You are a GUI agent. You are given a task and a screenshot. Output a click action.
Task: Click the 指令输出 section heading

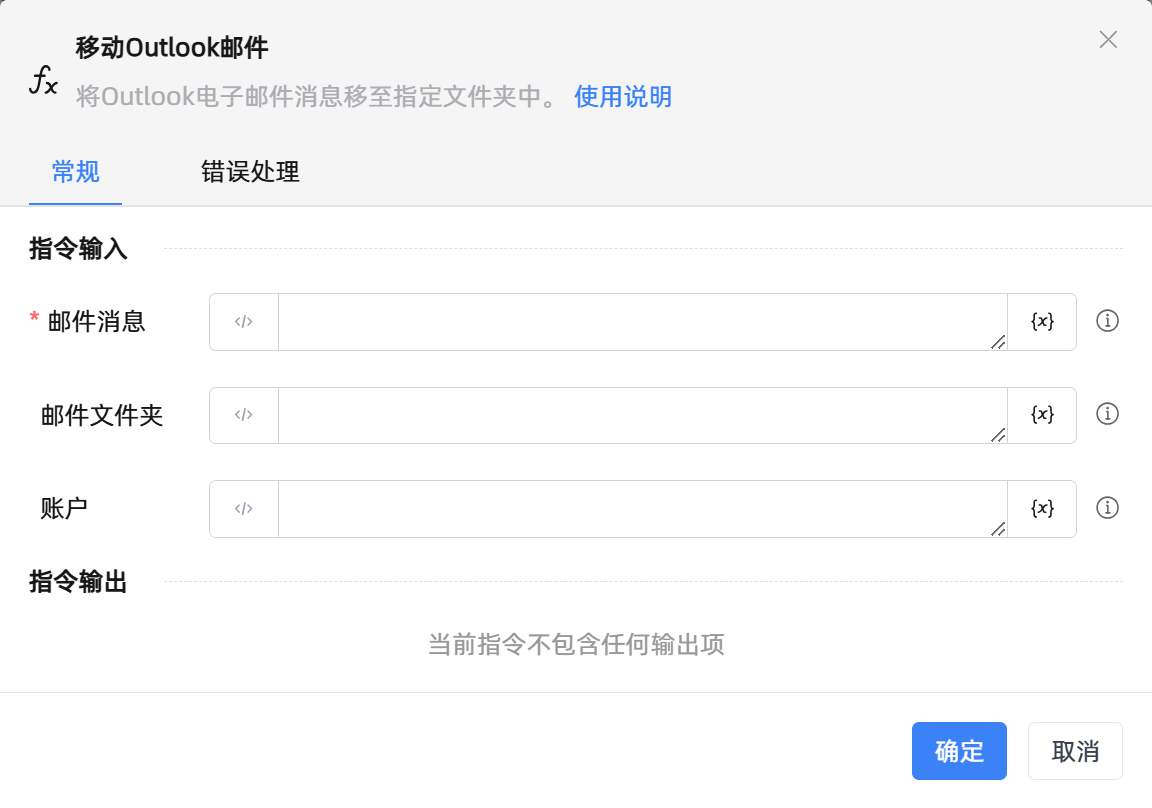[78, 581]
